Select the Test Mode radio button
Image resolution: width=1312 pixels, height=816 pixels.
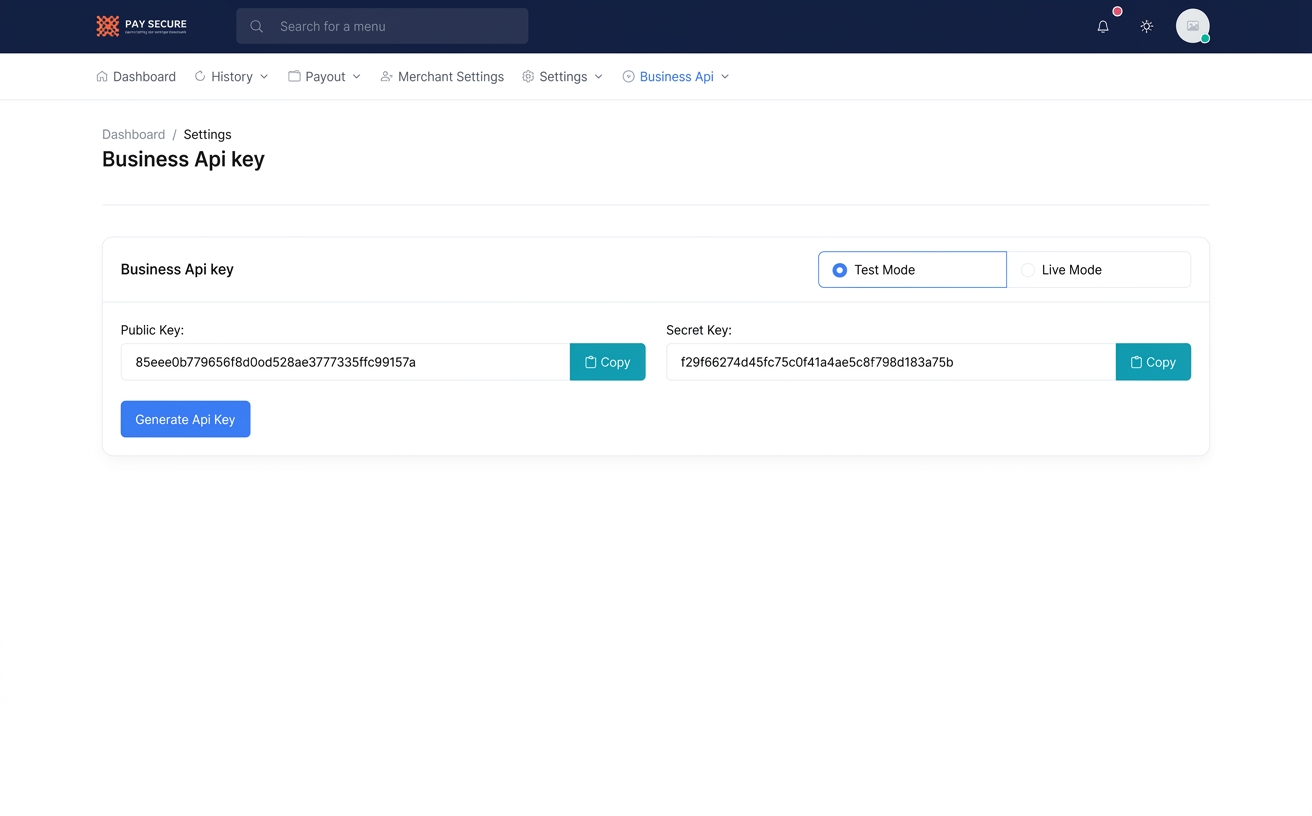point(840,270)
